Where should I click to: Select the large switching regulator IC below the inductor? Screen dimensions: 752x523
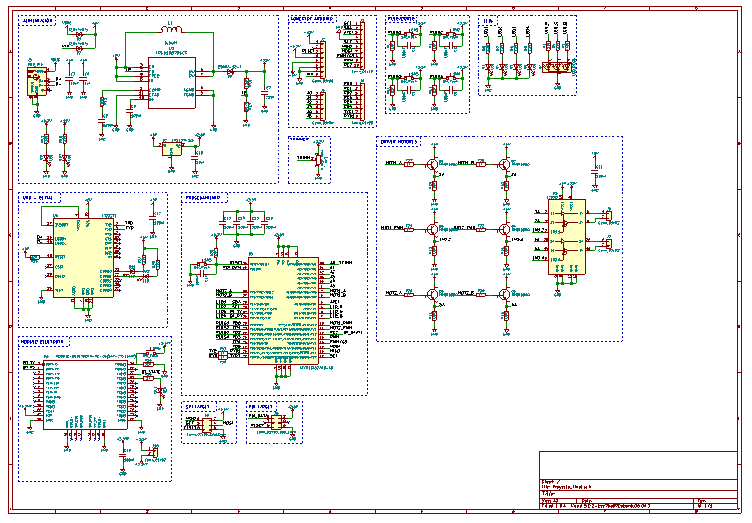(x=172, y=83)
